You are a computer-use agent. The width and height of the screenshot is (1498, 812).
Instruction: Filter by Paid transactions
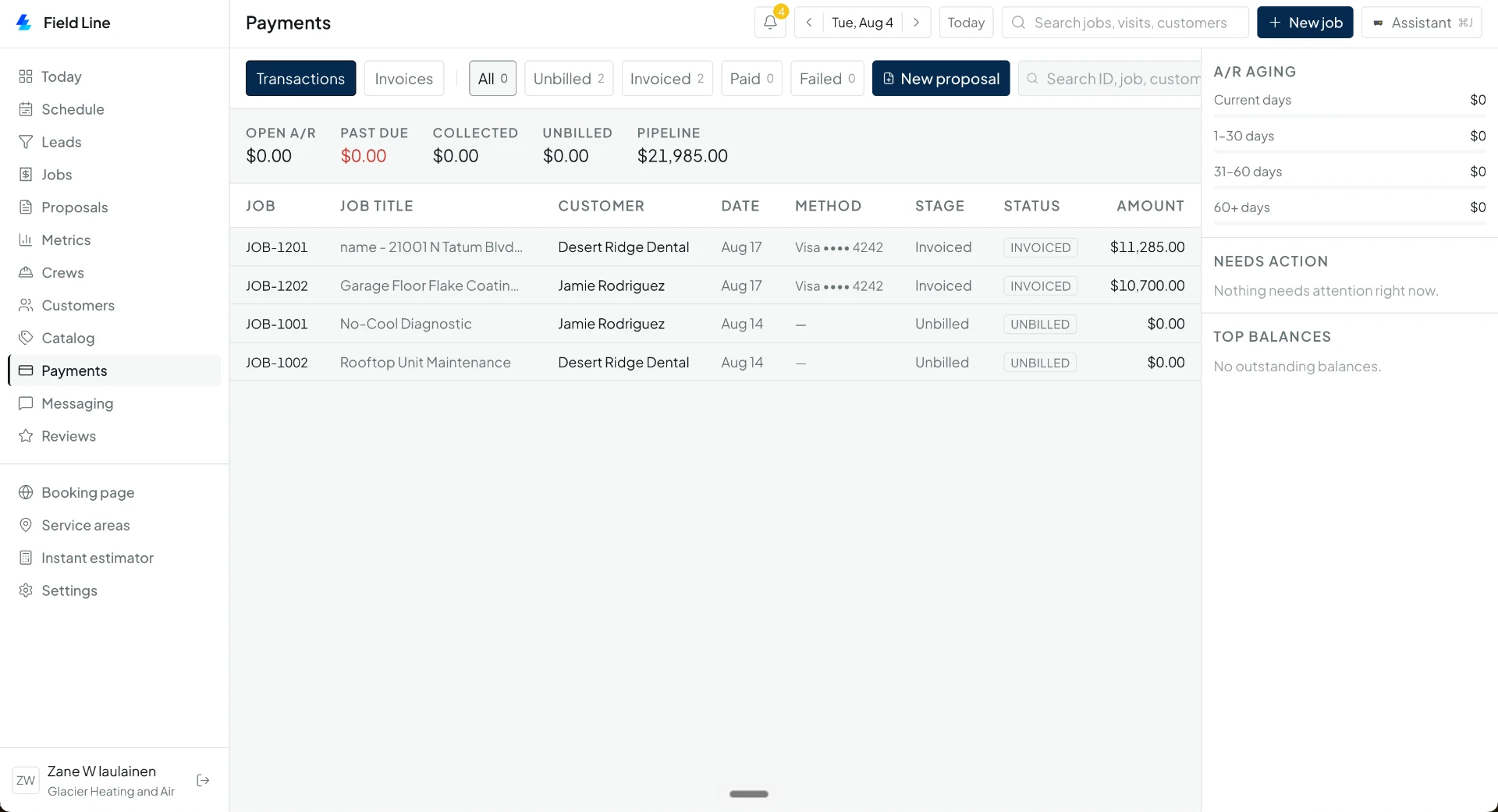pos(751,79)
